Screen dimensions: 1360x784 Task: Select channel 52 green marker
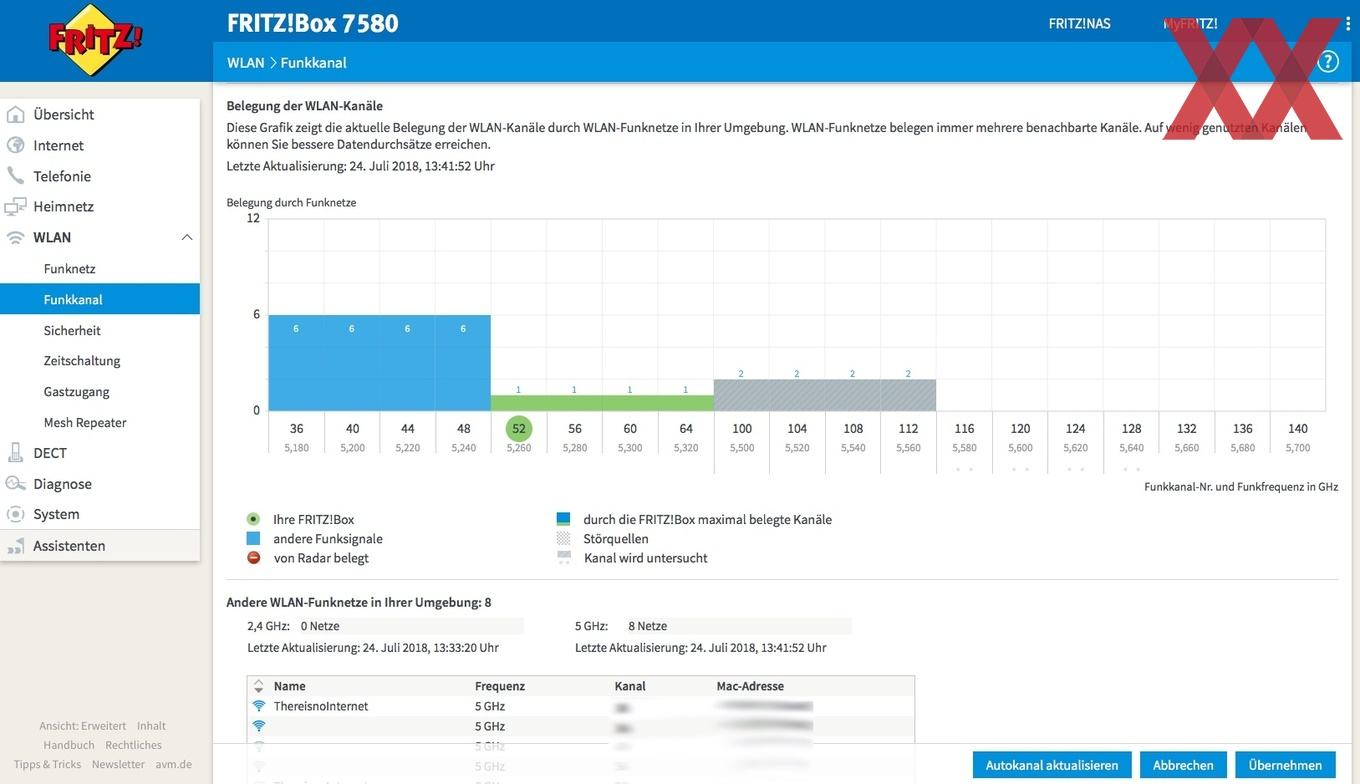coord(519,429)
